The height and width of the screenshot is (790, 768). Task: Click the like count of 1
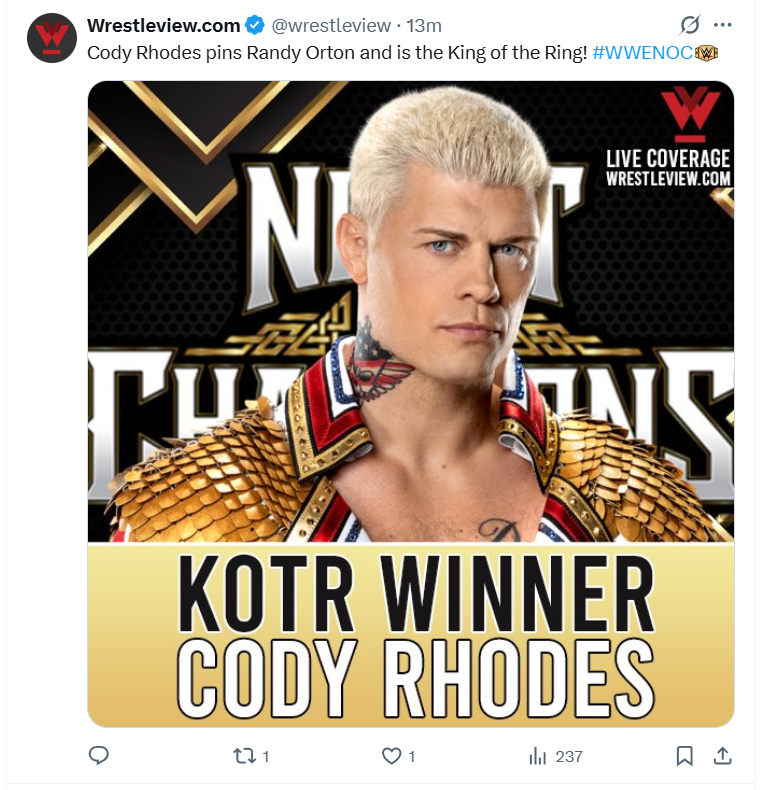click(x=411, y=756)
